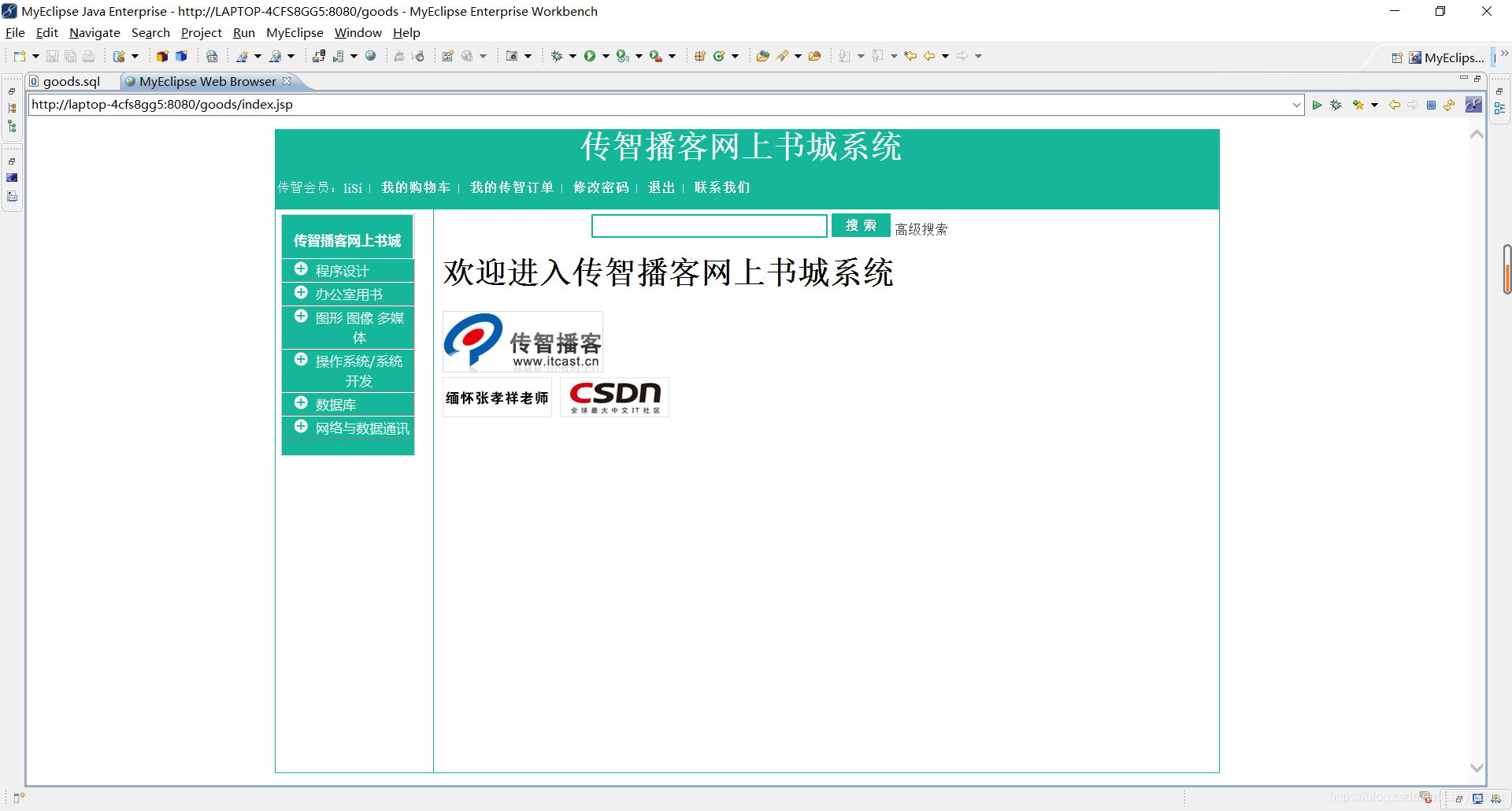The height and width of the screenshot is (811, 1512).
Task: Open the camera snapshot dropdown arrow
Action: (x=528, y=56)
